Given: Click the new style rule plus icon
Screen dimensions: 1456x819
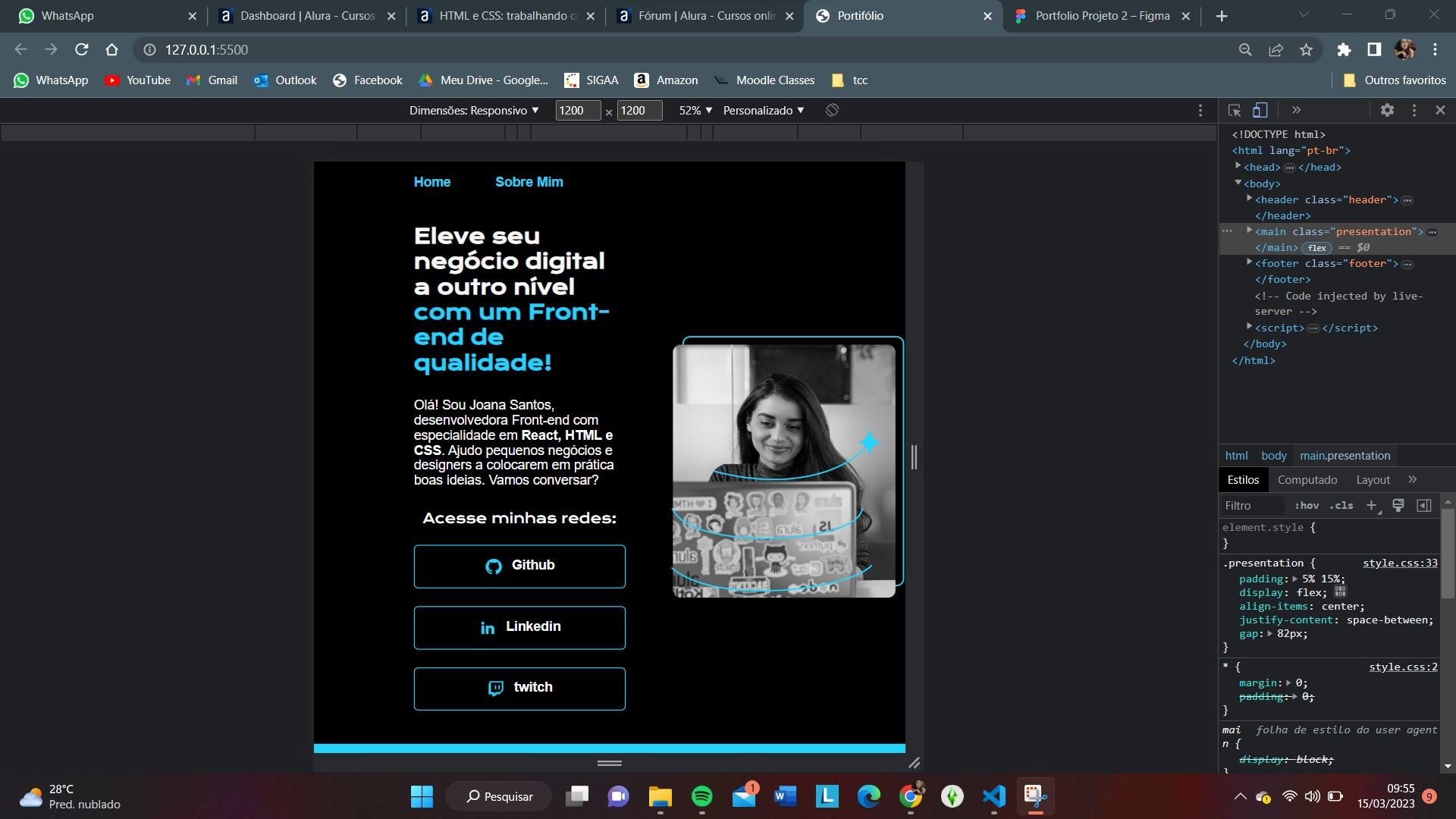Looking at the screenshot, I should point(1372,506).
